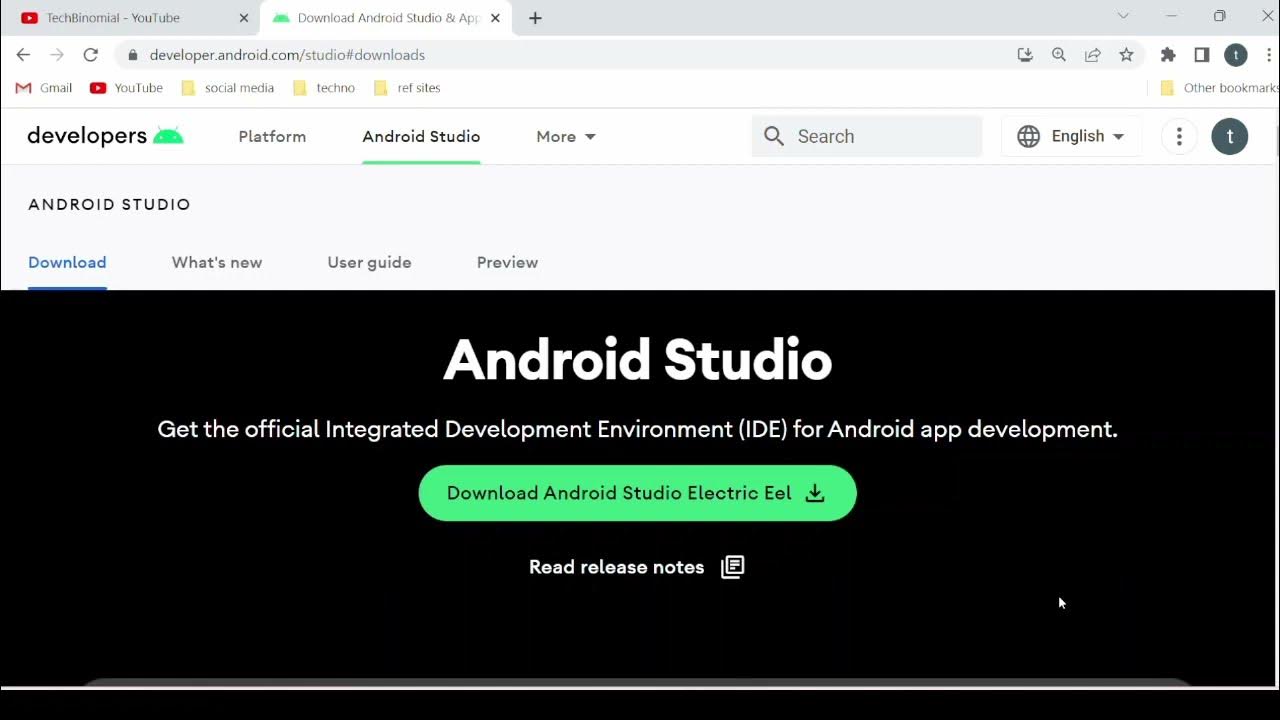This screenshot has height=720, width=1280.
Task: Close the Download Android Studio tab
Action: pos(495,18)
